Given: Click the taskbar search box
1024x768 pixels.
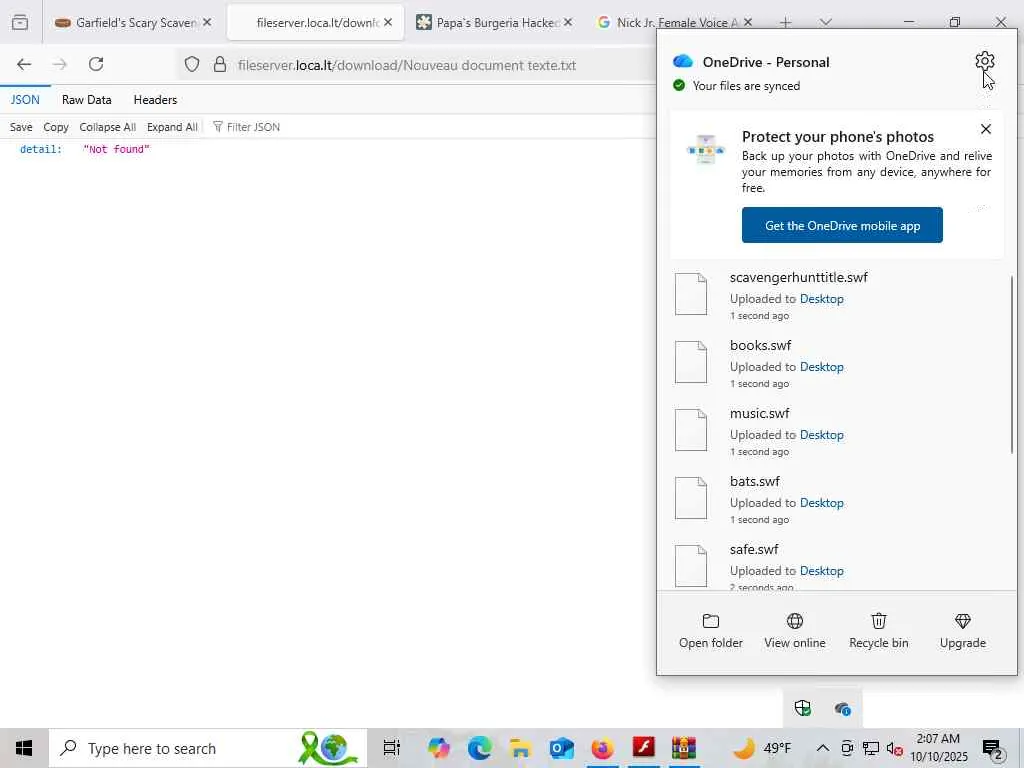Looking at the screenshot, I should point(208,748).
